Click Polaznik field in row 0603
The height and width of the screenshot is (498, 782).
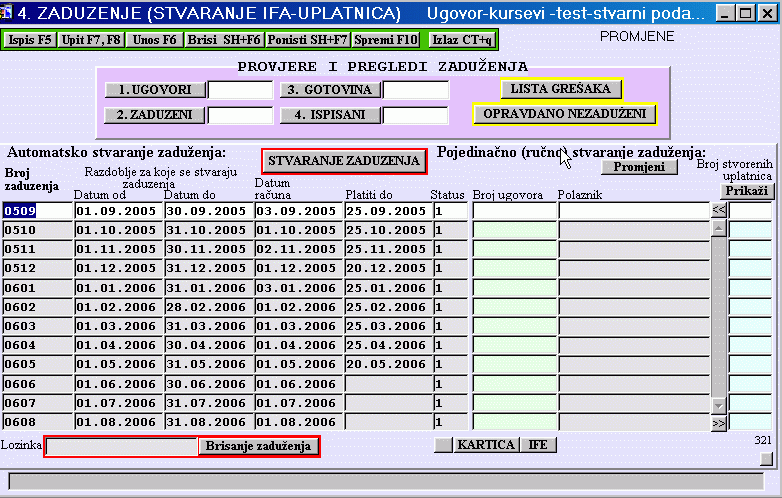(x=634, y=326)
